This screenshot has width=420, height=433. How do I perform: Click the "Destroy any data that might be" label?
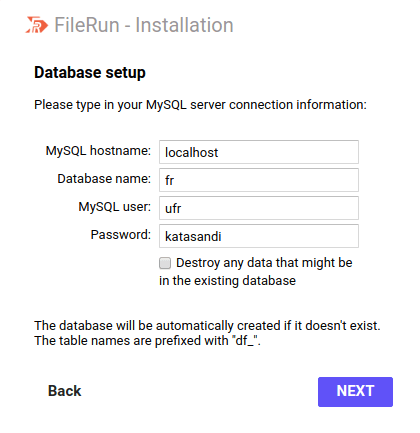[264, 263]
